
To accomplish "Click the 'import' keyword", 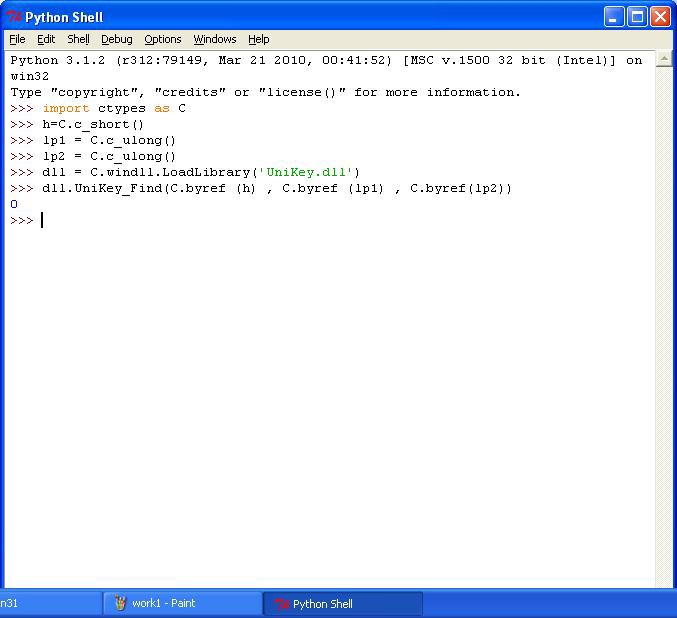I will [x=66, y=108].
